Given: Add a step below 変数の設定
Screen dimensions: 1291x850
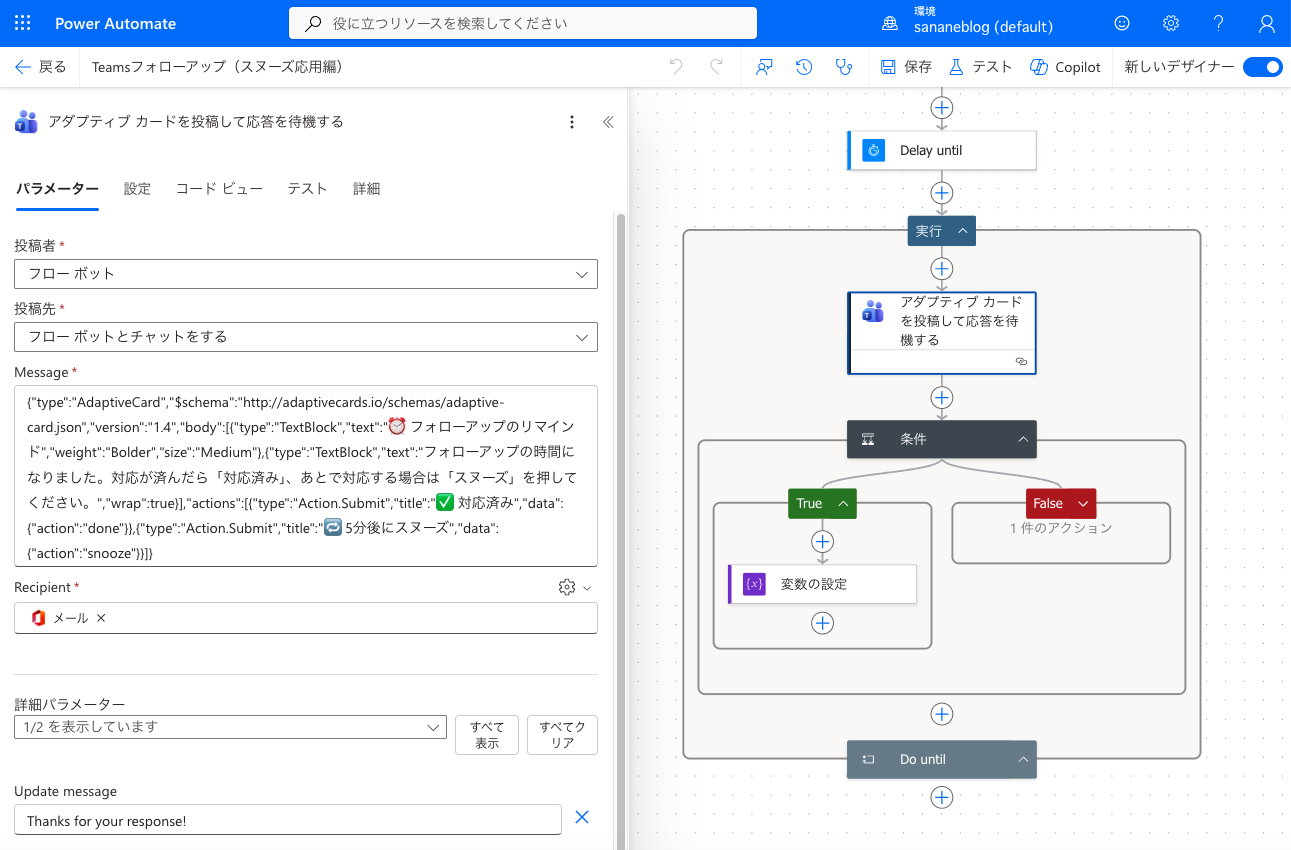Looking at the screenshot, I should (x=822, y=623).
